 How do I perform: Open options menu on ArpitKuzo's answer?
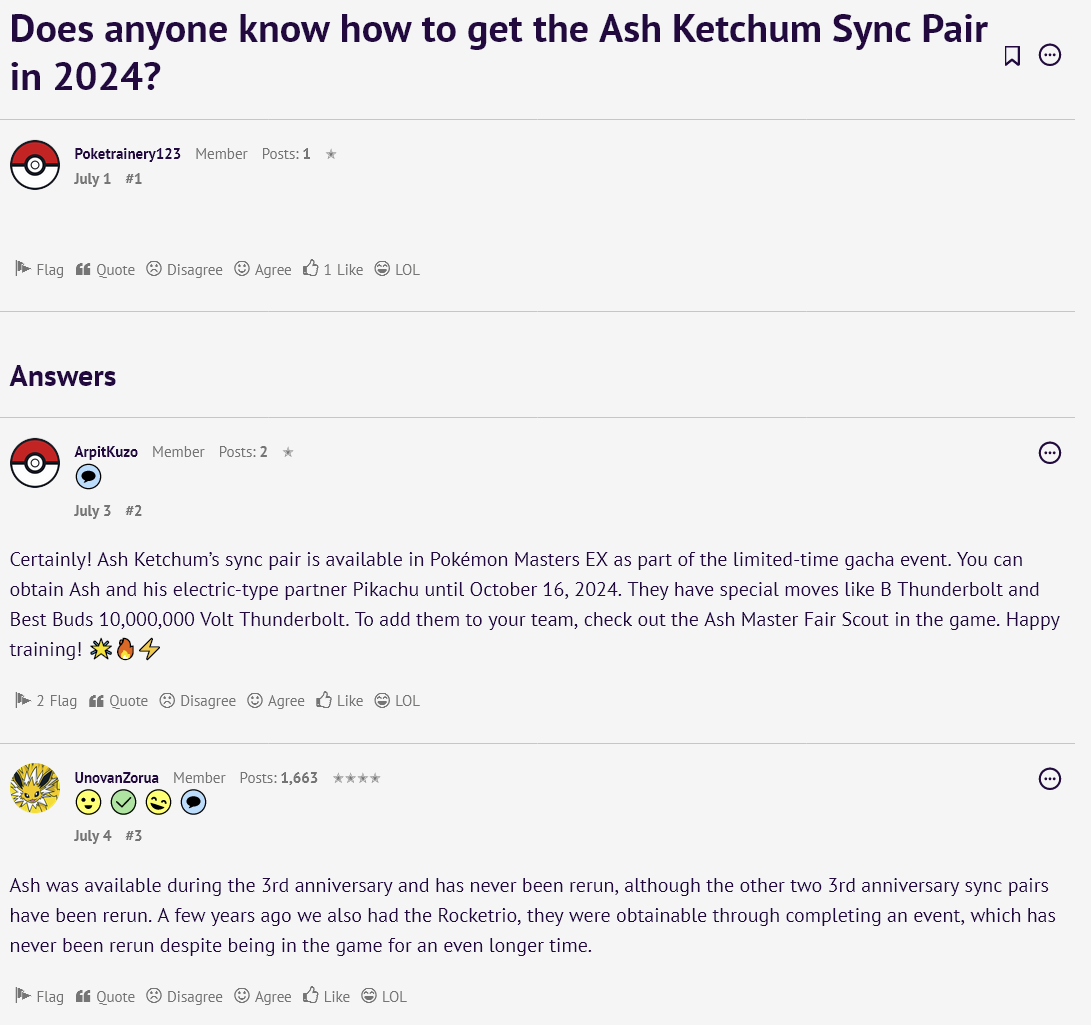point(1050,453)
